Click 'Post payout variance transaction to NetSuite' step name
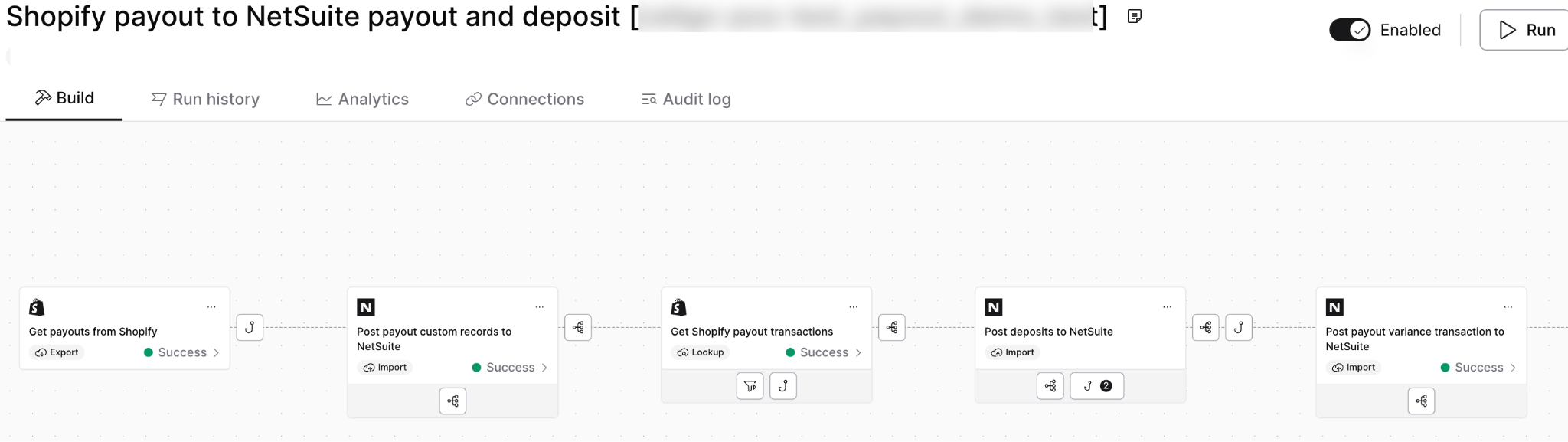Image resolution: width=1568 pixels, height=442 pixels. click(1415, 339)
